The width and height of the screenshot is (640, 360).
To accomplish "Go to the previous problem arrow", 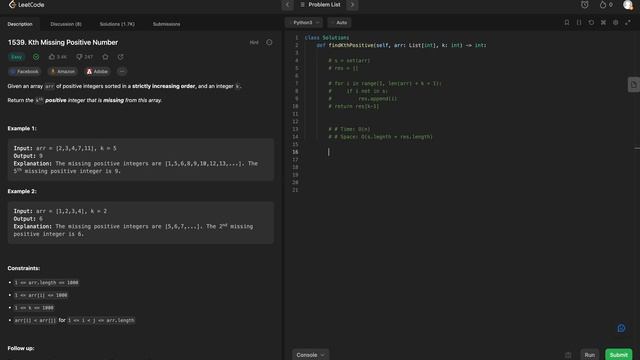I will [x=287, y=5].
